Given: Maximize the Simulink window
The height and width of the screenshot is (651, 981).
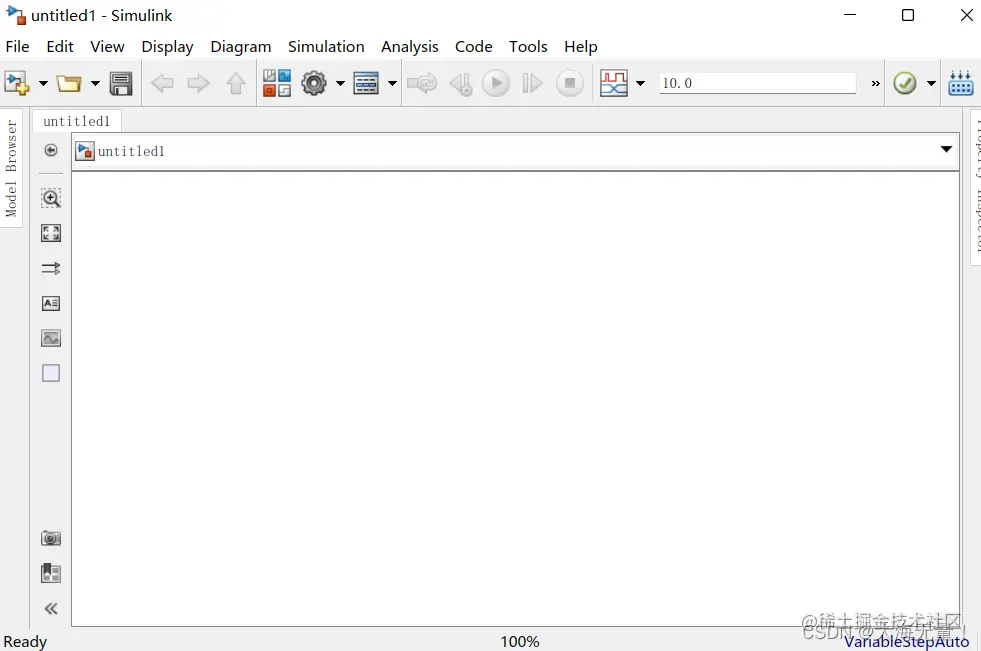Looking at the screenshot, I should [x=908, y=15].
